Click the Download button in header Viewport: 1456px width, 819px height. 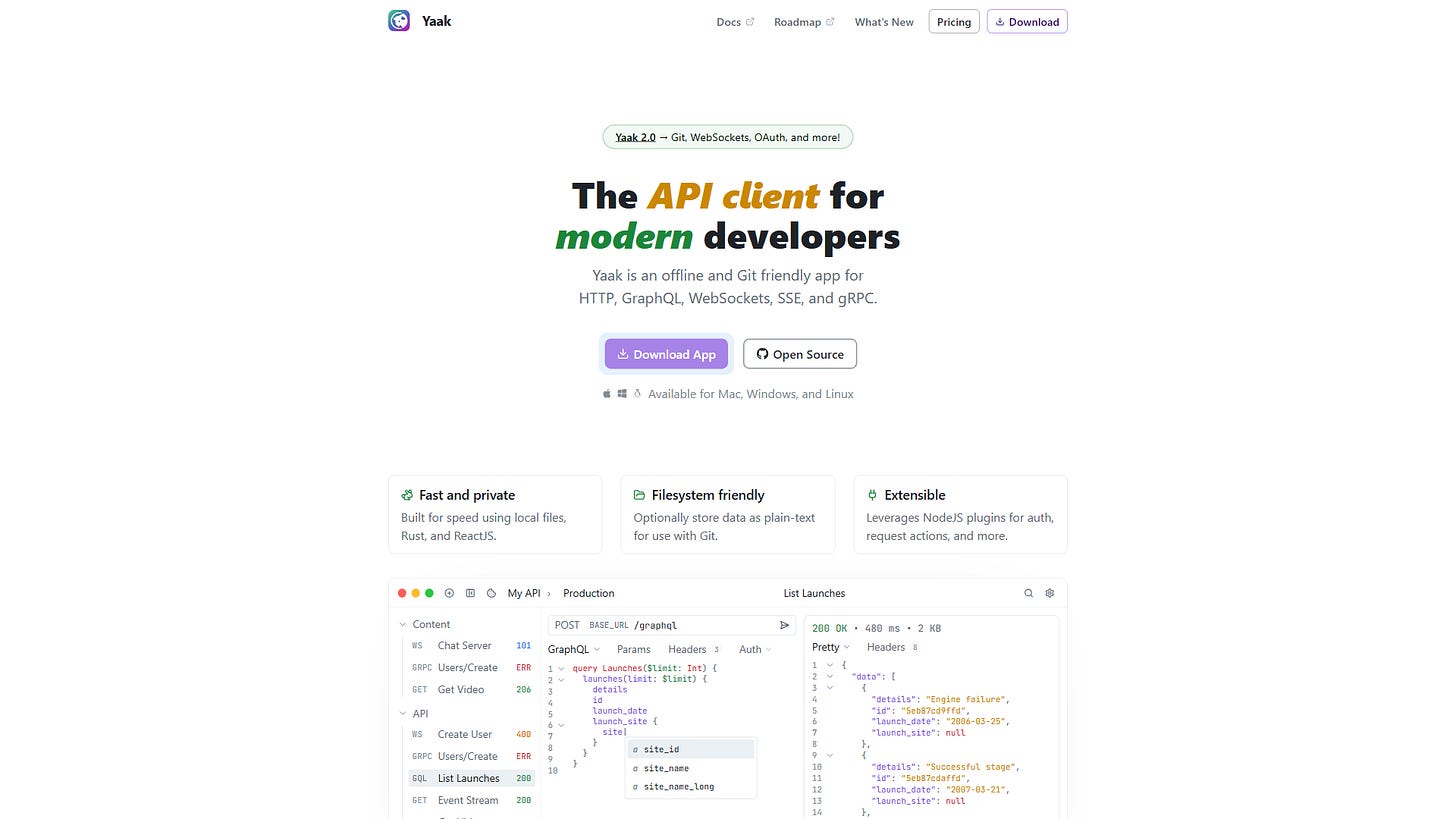(1027, 22)
